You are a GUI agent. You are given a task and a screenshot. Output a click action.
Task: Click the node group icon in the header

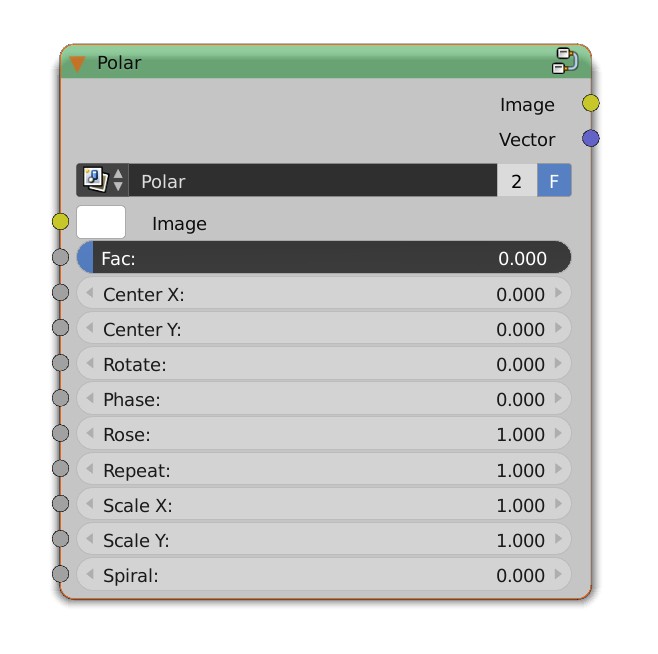(x=564, y=61)
